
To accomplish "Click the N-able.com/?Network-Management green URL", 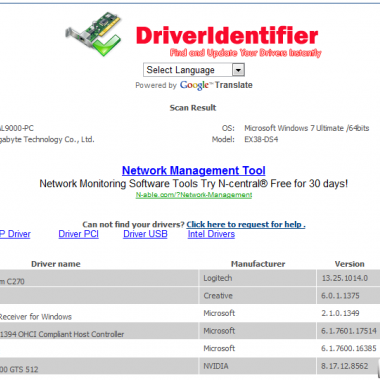I will click(x=194, y=195).
